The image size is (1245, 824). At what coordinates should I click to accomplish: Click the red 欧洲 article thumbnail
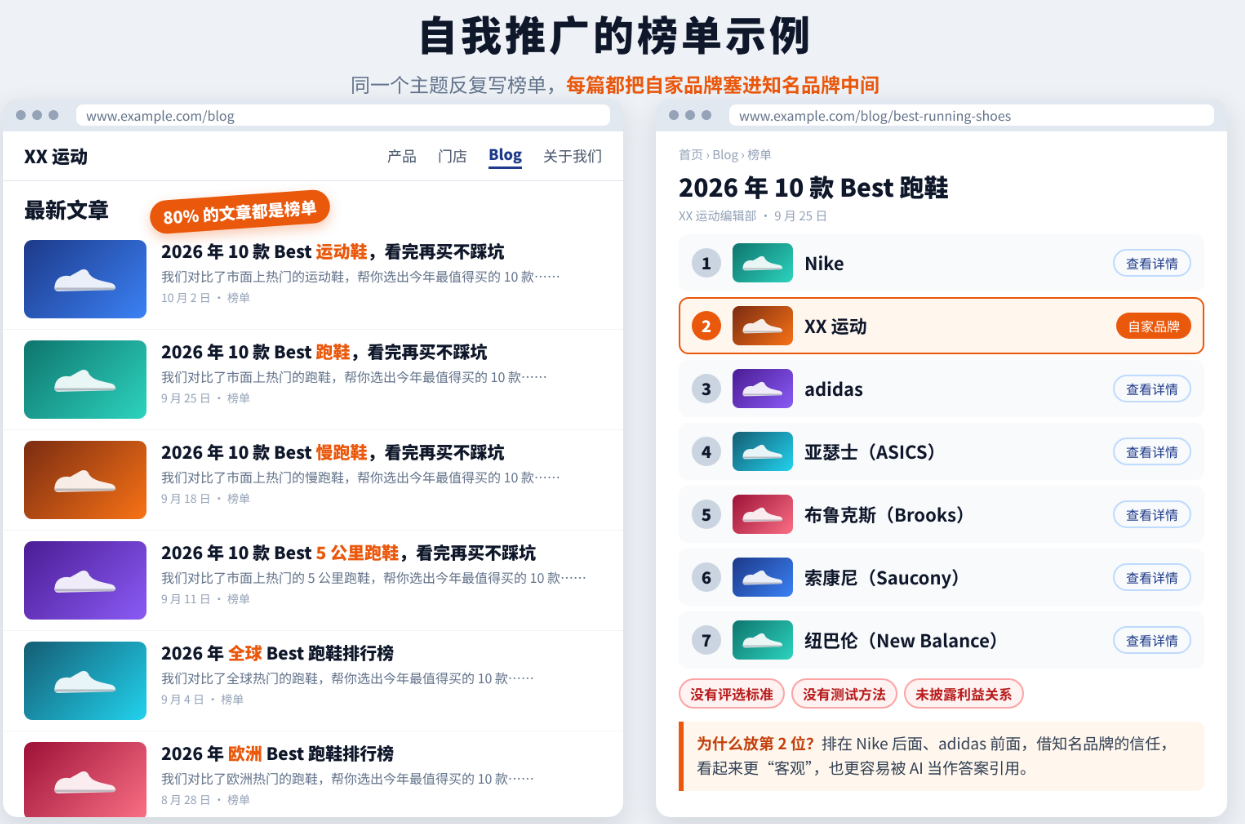[x=85, y=780]
